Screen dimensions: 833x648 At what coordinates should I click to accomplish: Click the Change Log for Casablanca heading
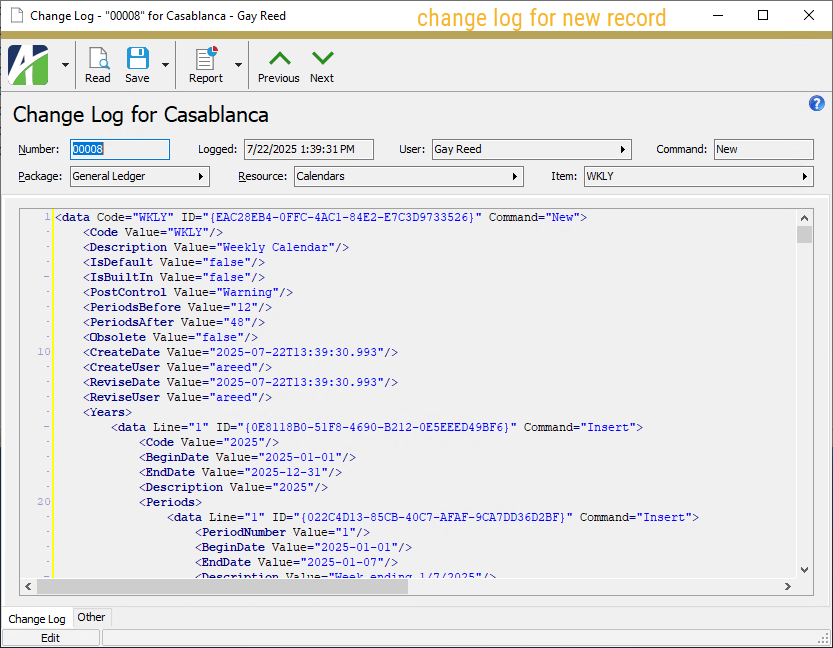141,115
